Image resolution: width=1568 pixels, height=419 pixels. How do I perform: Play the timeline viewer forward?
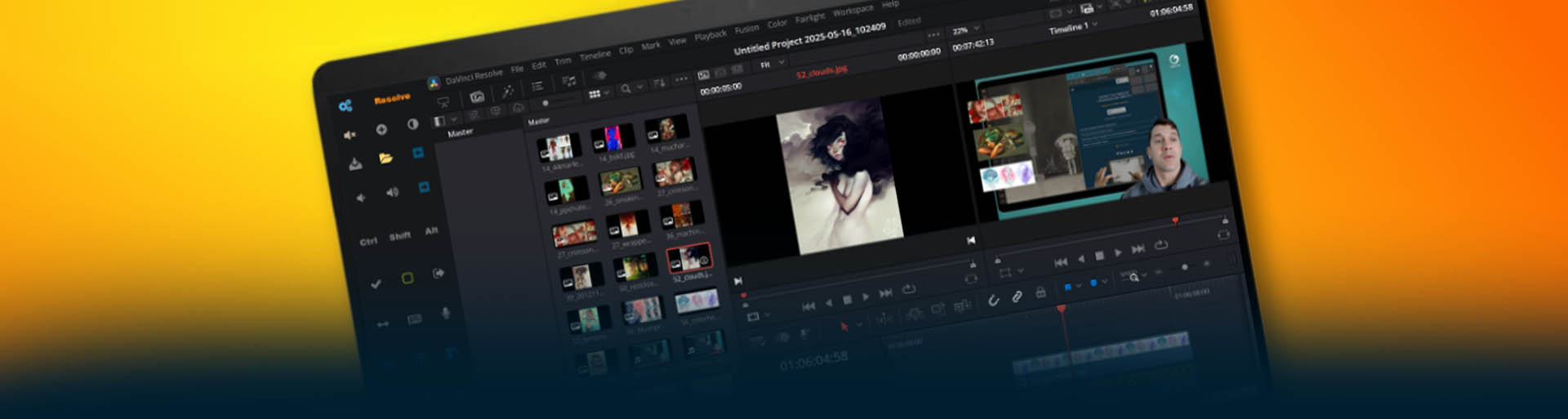tap(1118, 253)
